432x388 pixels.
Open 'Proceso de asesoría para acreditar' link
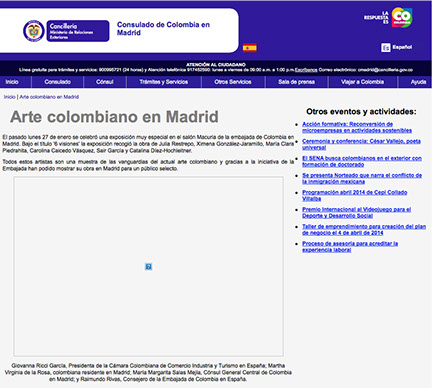[350, 247]
